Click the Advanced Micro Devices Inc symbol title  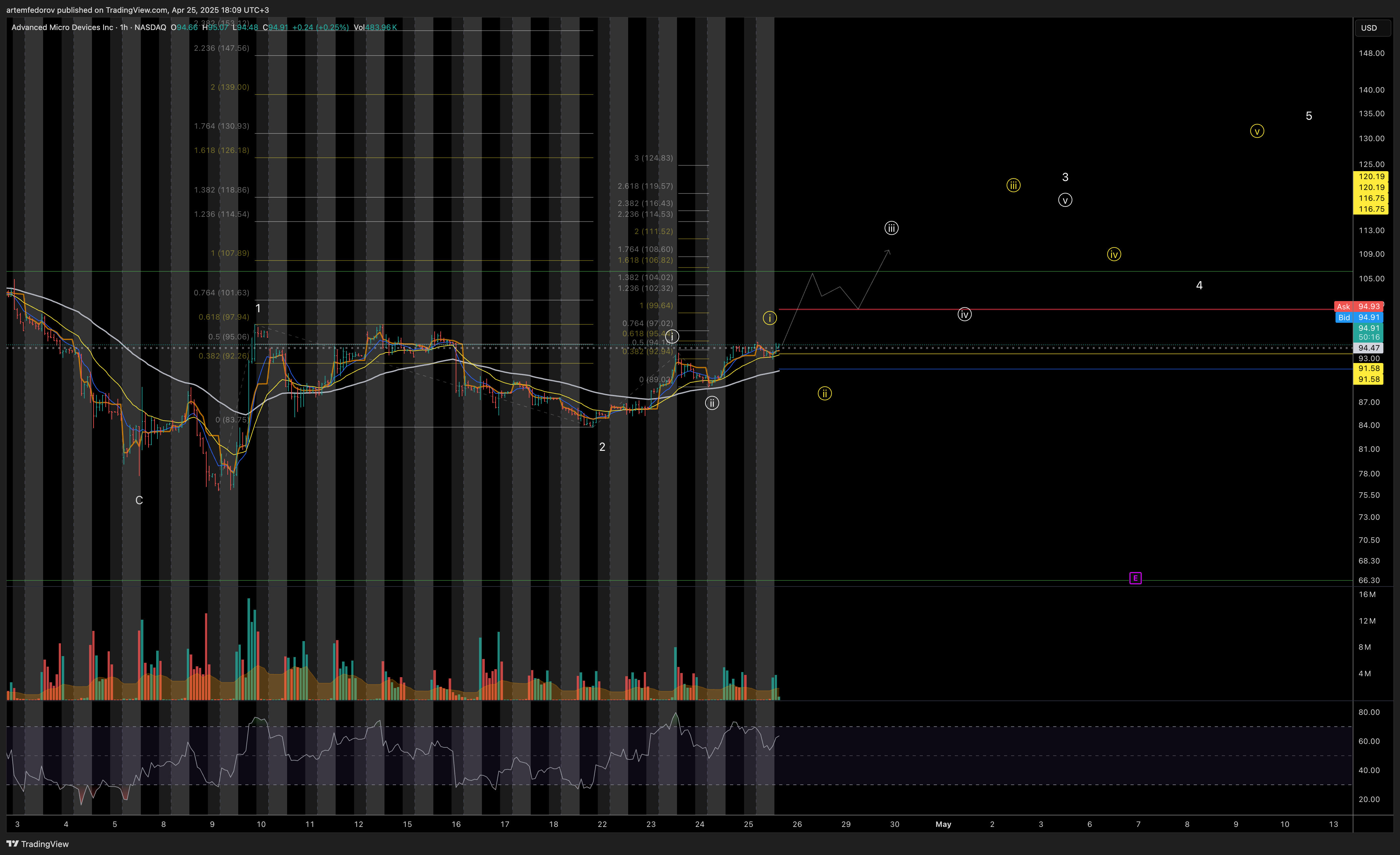click(x=63, y=27)
